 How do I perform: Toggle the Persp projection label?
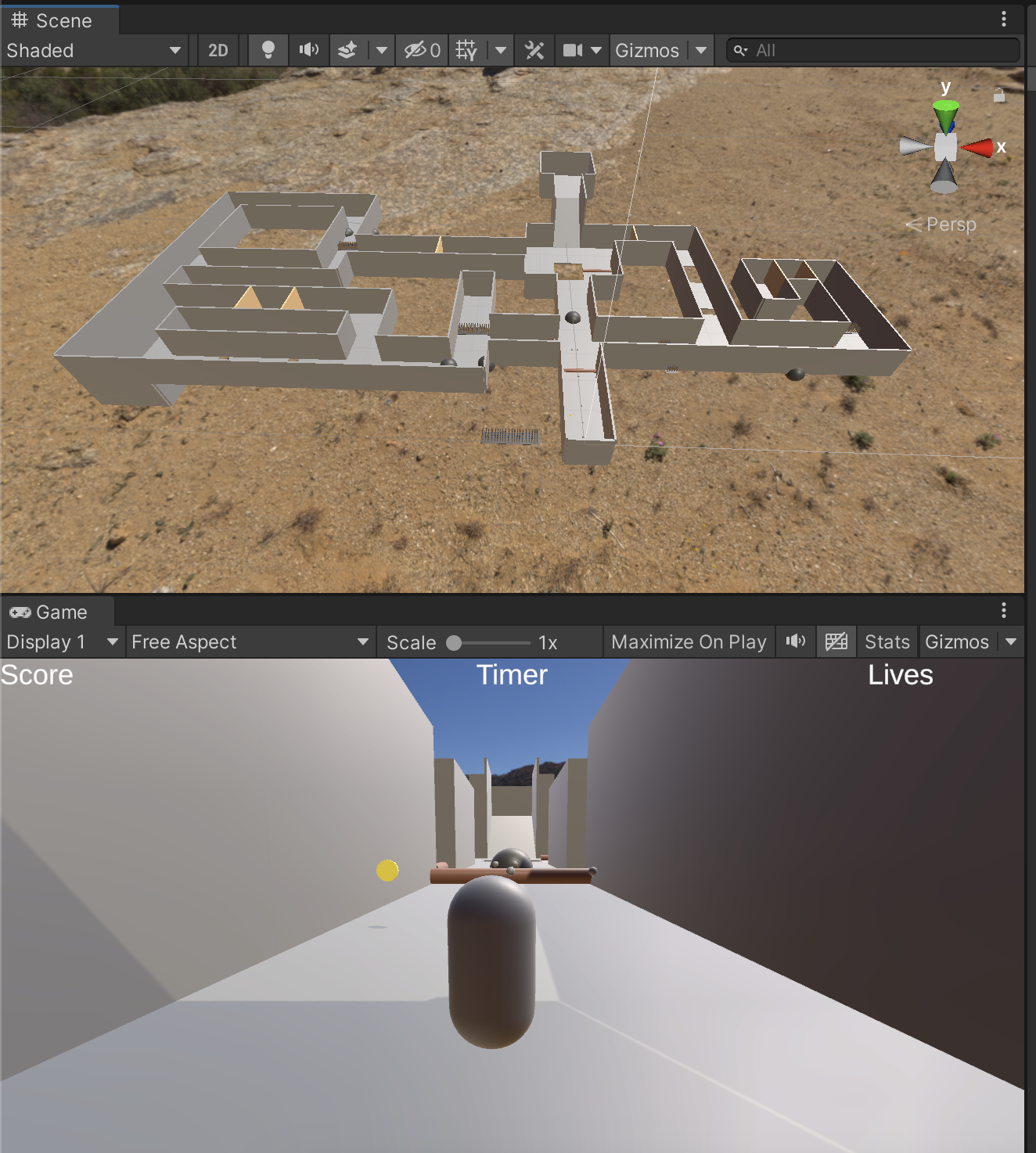coord(941,224)
